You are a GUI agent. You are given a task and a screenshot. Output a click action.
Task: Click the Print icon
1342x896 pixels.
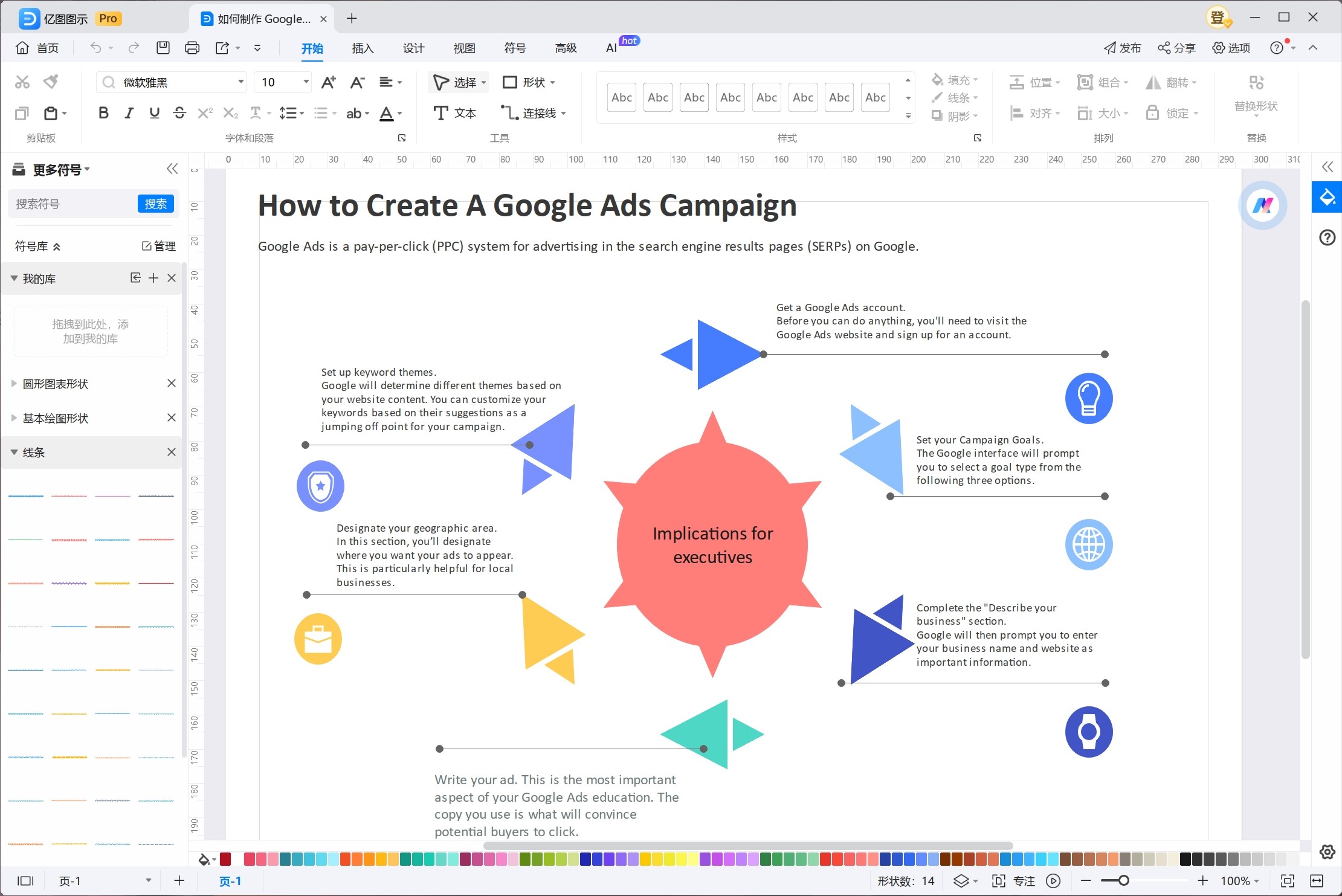tap(192, 48)
